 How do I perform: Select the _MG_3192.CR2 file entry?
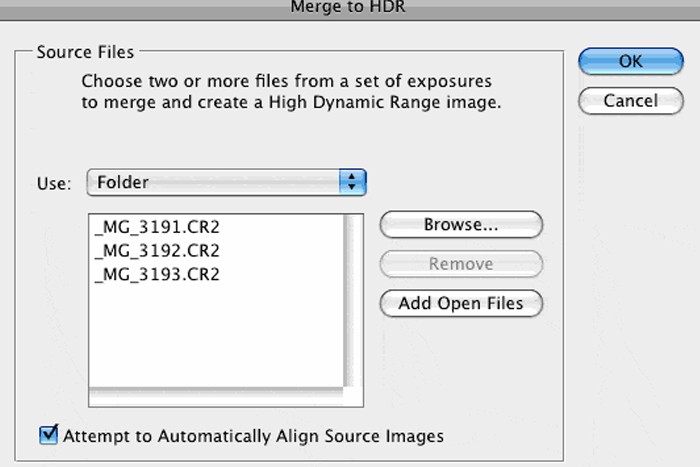pyautogui.click(x=156, y=250)
